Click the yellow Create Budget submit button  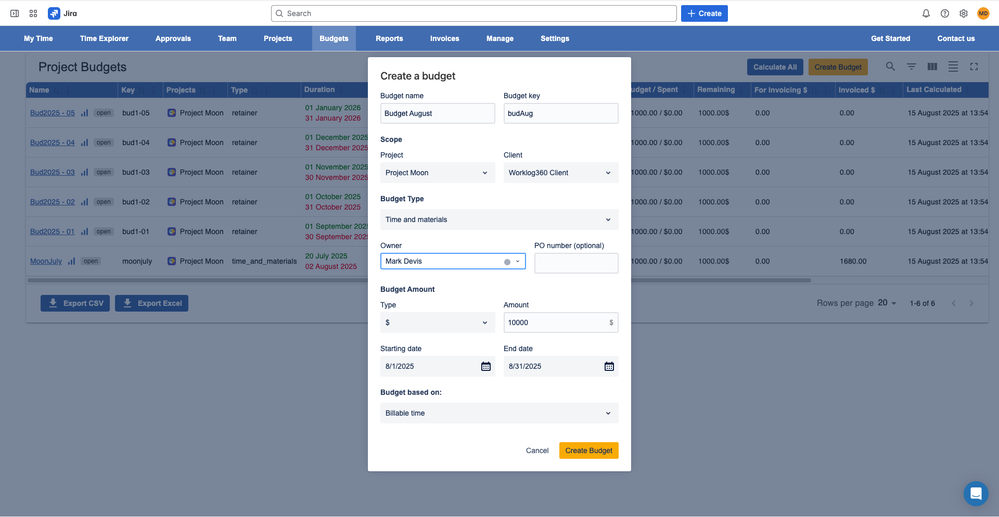(589, 450)
